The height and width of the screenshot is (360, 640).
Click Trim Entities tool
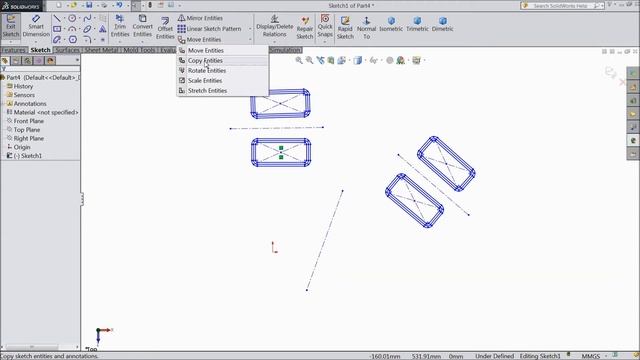pos(120,26)
